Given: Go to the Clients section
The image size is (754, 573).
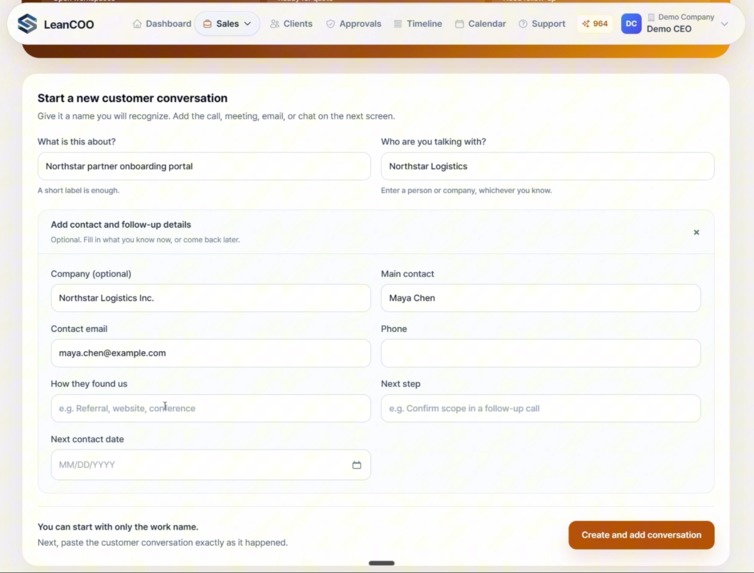Looking at the screenshot, I should click(x=291, y=24).
